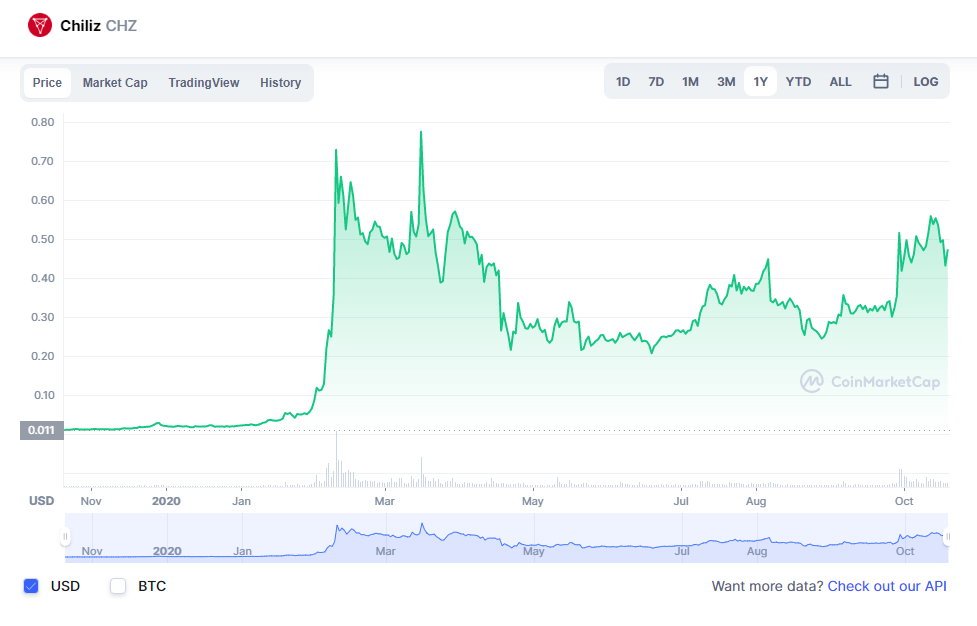
Task: Grab the left range navigator handle
Action: (65, 536)
